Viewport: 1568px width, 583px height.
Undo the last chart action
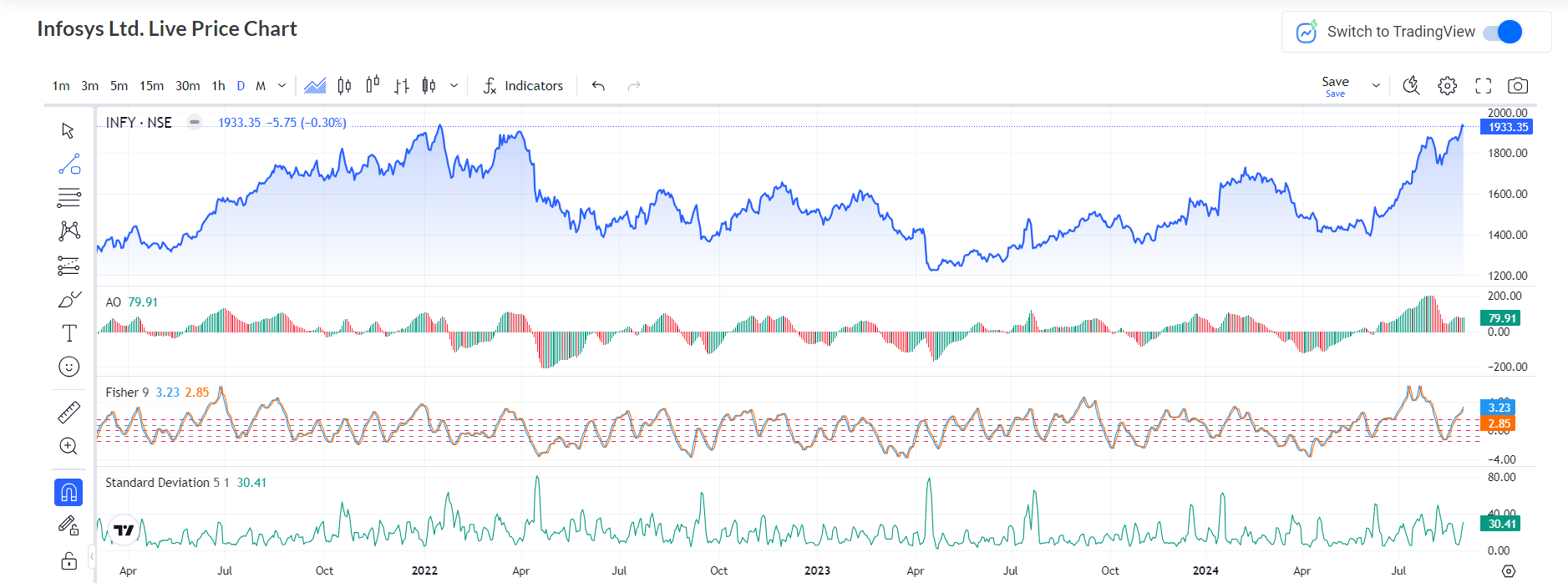(598, 85)
